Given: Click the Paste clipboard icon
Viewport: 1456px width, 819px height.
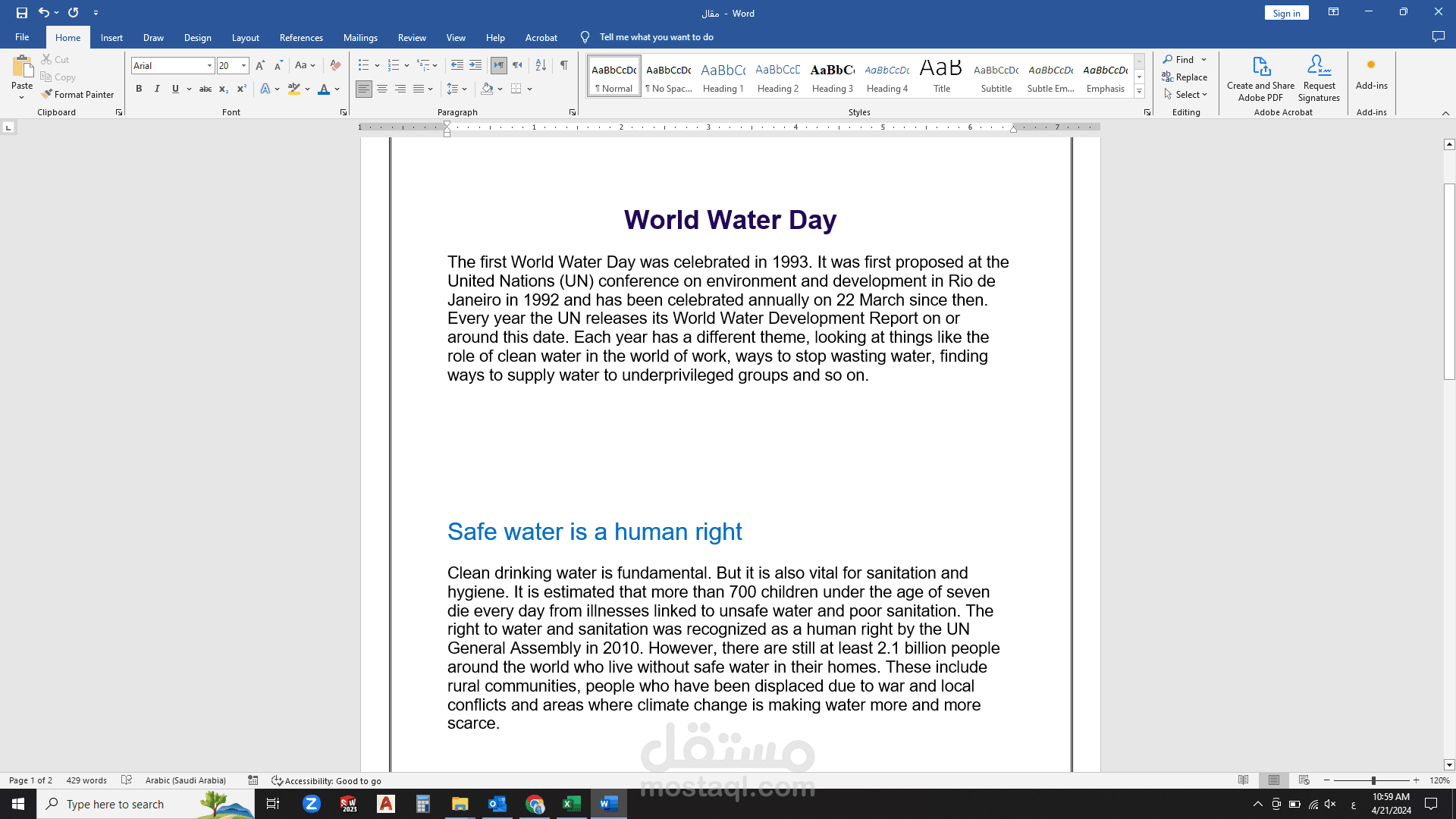Looking at the screenshot, I should tap(22, 67).
